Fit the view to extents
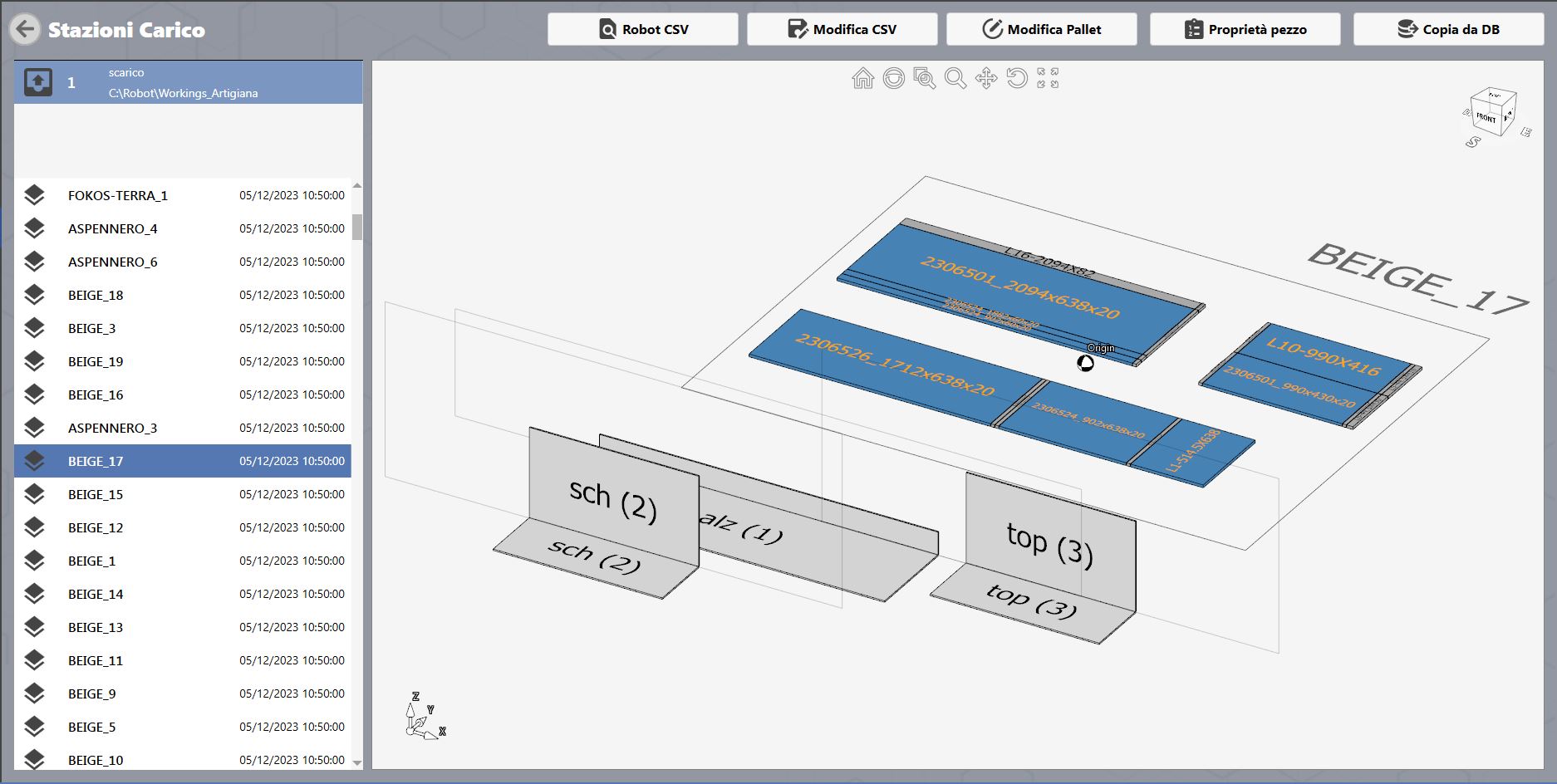Viewport: 1557px width, 784px height. (x=1048, y=78)
